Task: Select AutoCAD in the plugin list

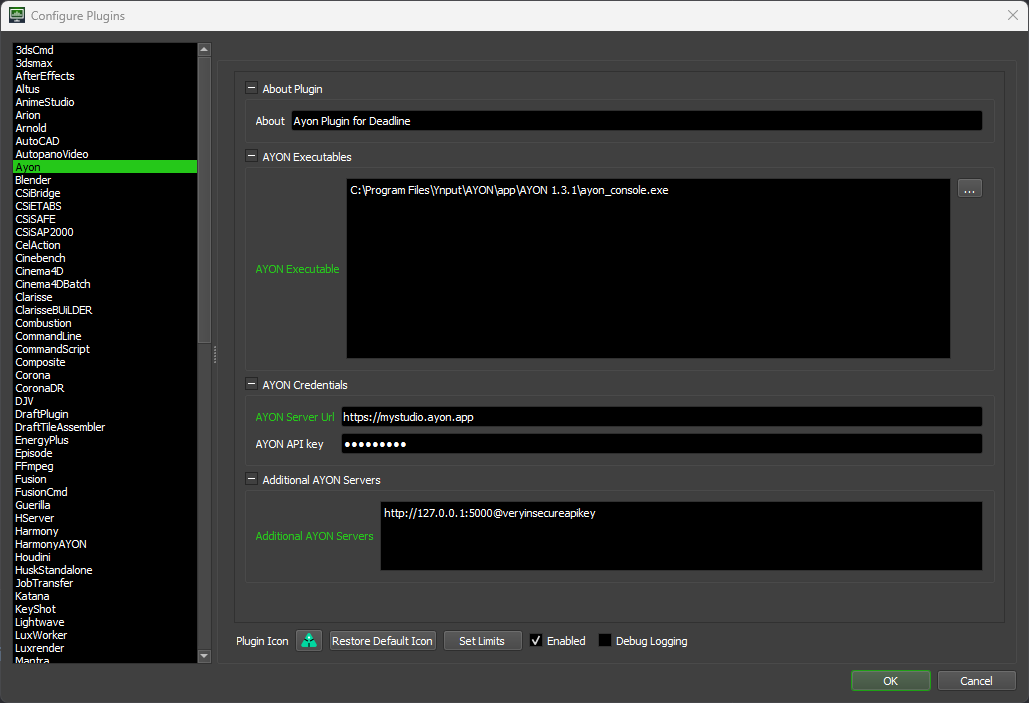Action: pos(105,141)
